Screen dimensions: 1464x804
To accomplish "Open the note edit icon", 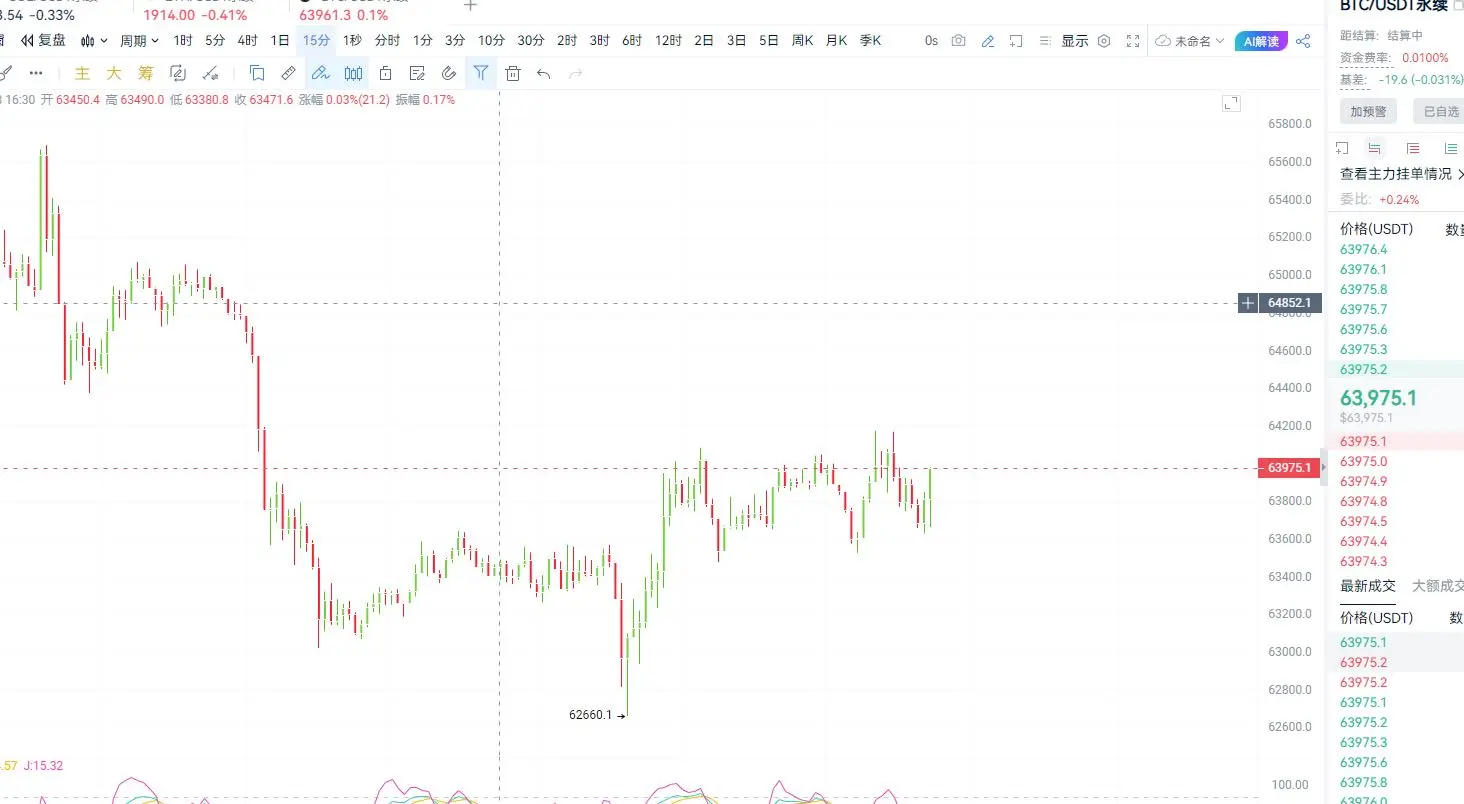I will [x=417, y=73].
